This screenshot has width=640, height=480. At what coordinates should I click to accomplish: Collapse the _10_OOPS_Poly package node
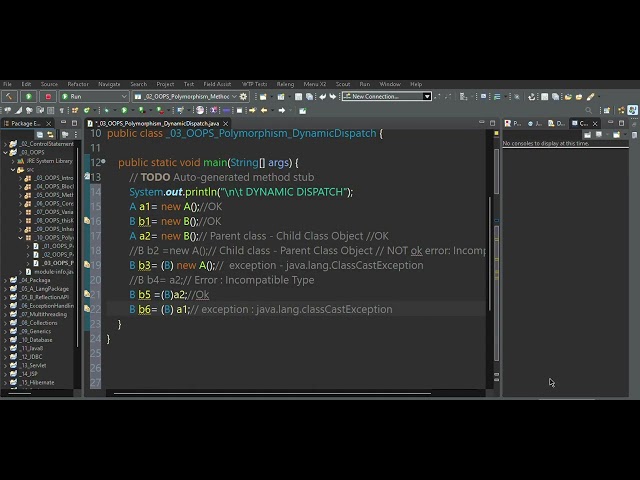click(20, 238)
